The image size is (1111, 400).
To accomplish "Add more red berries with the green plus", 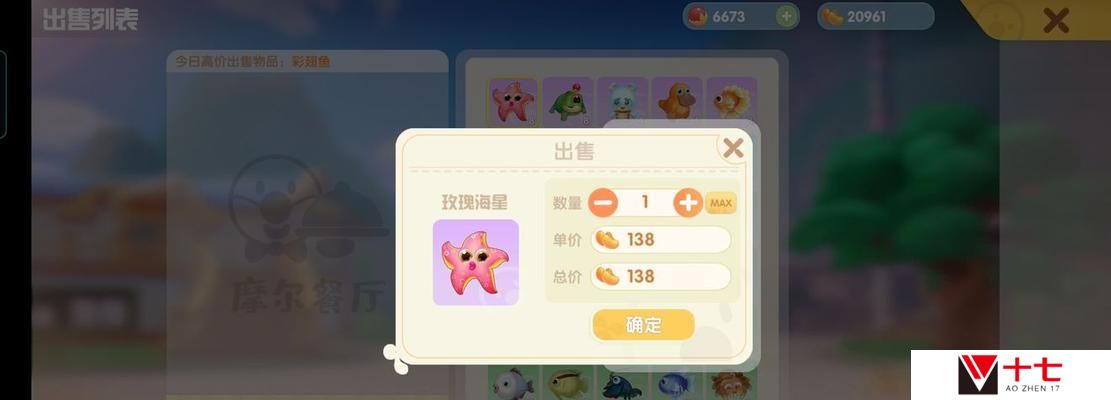I will pyautogui.click(x=786, y=16).
